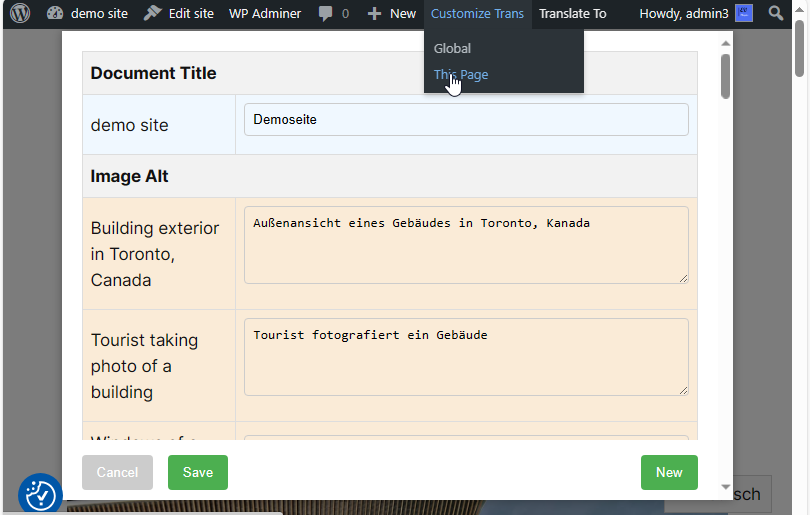This screenshot has width=810, height=515.
Task: Click the blue accessibility widget icon
Action: (x=41, y=494)
